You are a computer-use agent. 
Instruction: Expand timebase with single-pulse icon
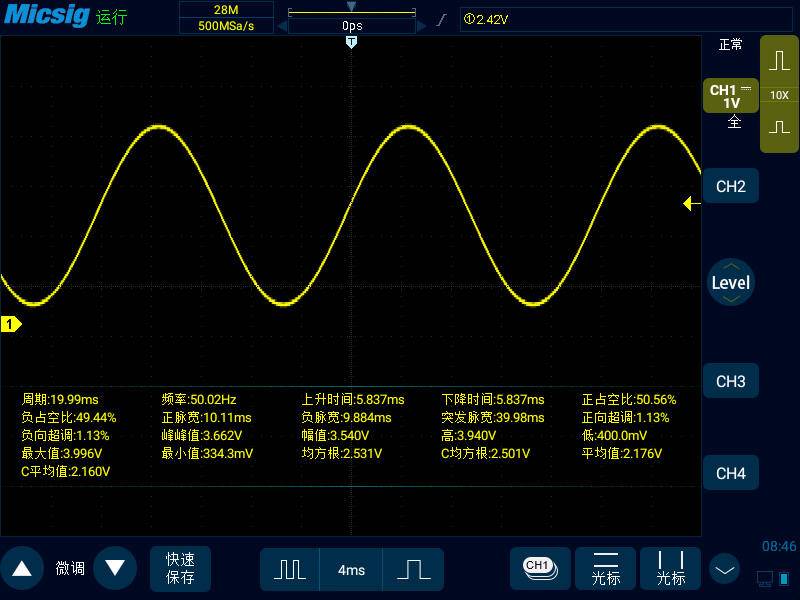(x=413, y=569)
